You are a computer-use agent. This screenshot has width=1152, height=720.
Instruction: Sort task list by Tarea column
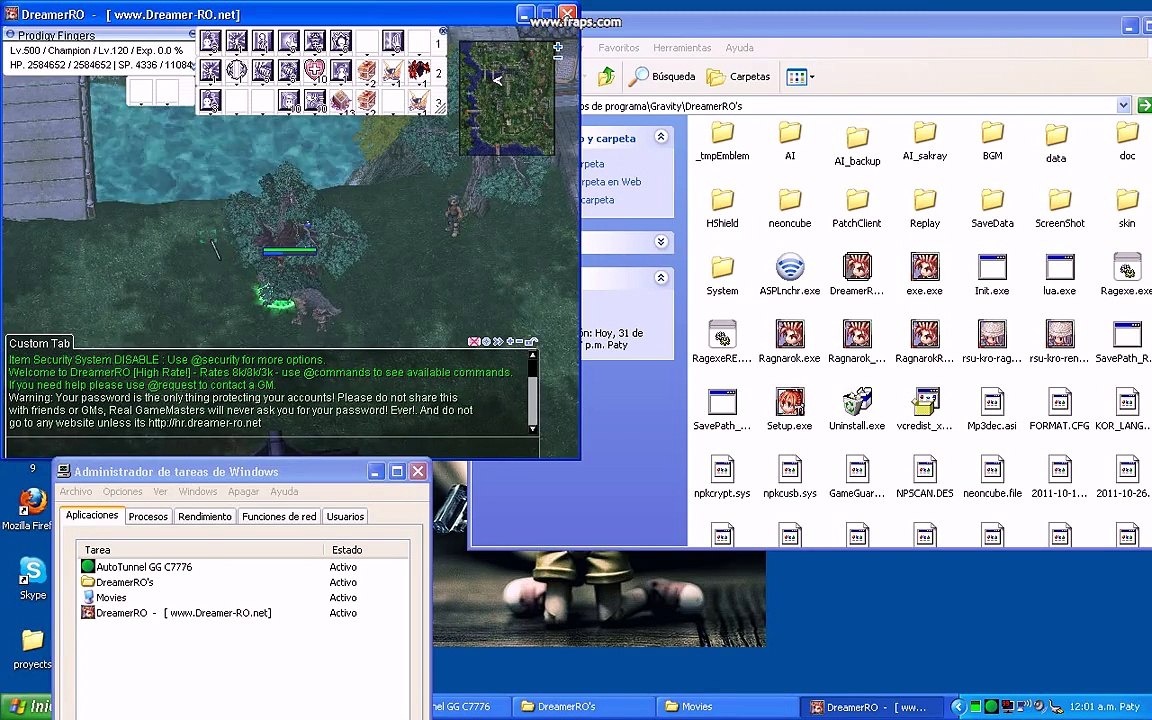200,550
